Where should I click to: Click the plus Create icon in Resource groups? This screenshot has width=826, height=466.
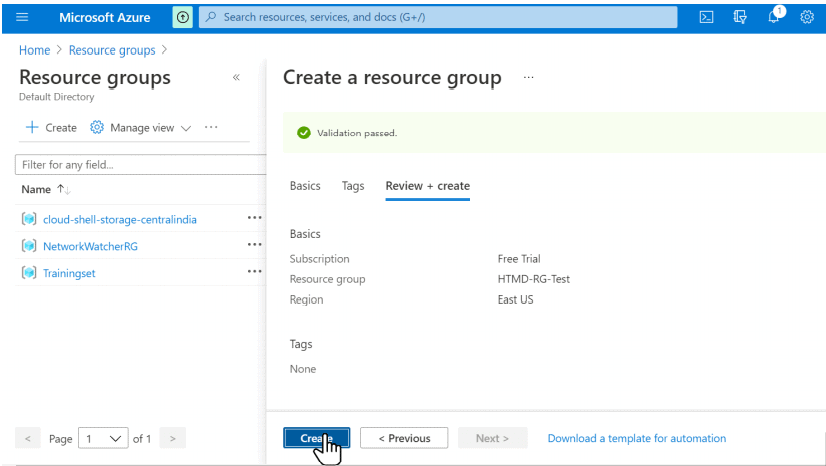pyautogui.click(x=32, y=127)
